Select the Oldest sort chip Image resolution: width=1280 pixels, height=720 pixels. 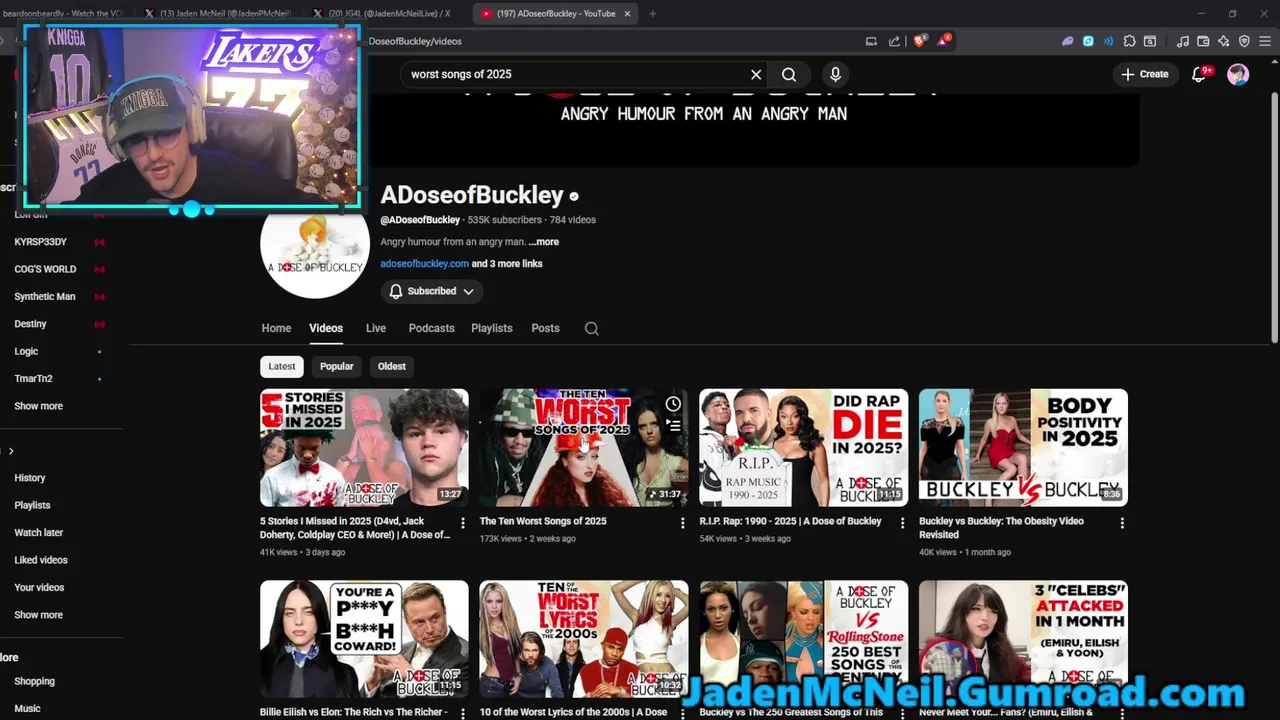(x=392, y=366)
